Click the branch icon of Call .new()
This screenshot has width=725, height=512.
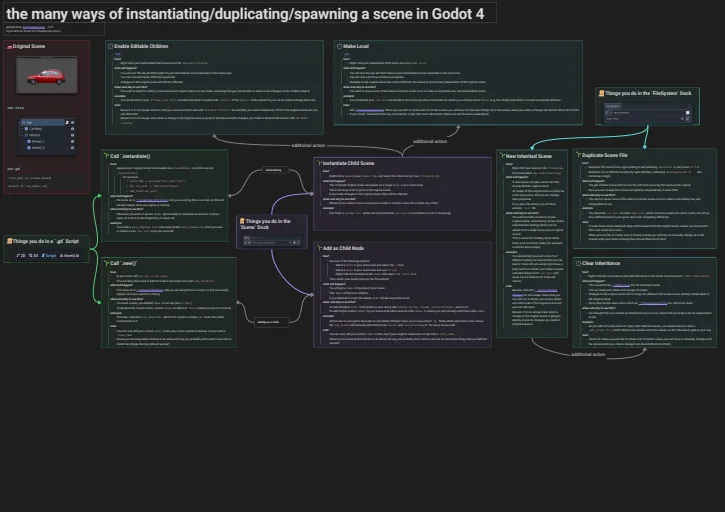pos(106,263)
